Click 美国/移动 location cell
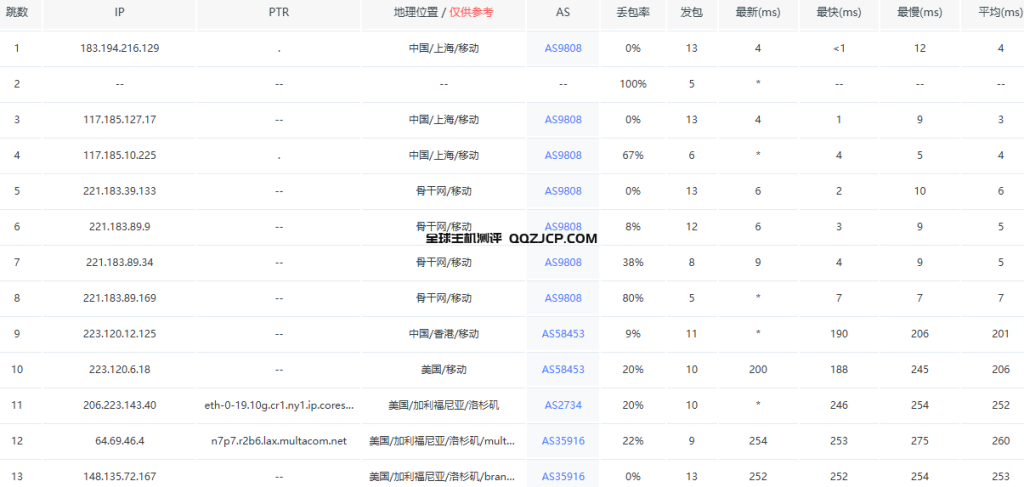The width and height of the screenshot is (1024, 487). coord(443,369)
